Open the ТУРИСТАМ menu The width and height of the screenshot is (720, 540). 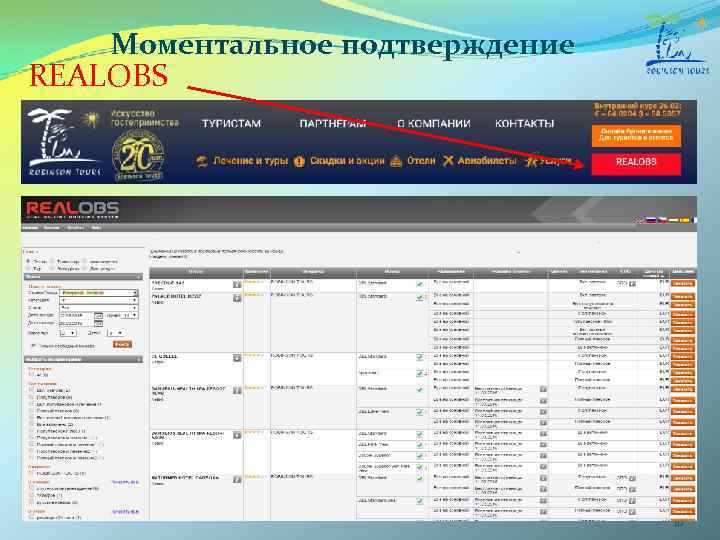point(231,124)
